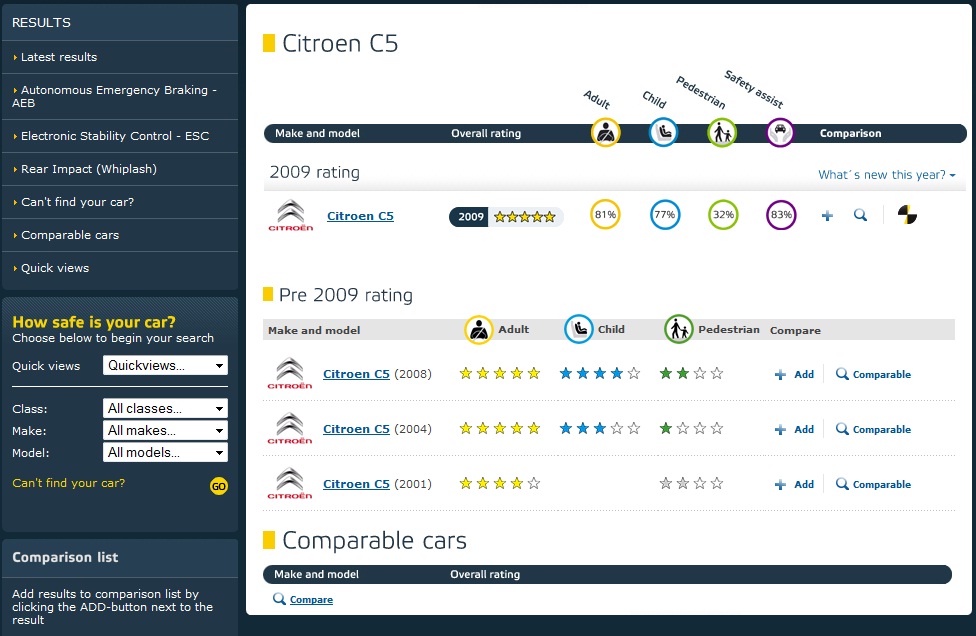Viewport: 976px width, 636px height.
Task: Click Citroen logo beside C5 (2004)
Action: [290, 428]
